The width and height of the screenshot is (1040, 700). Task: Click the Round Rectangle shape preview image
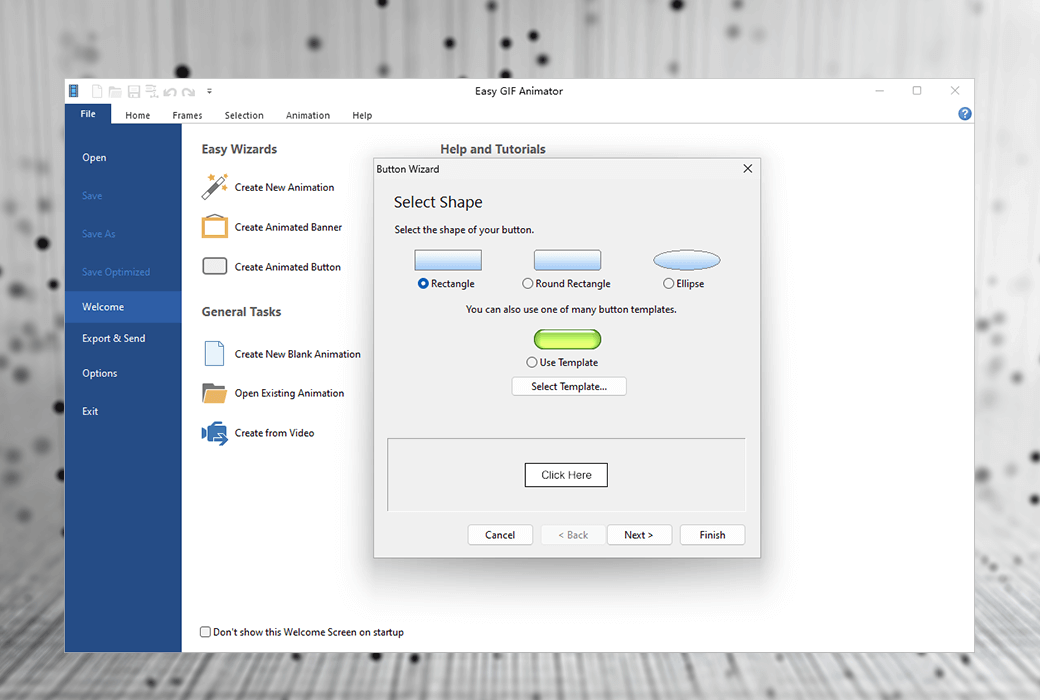pyautogui.click(x=567, y=259)
